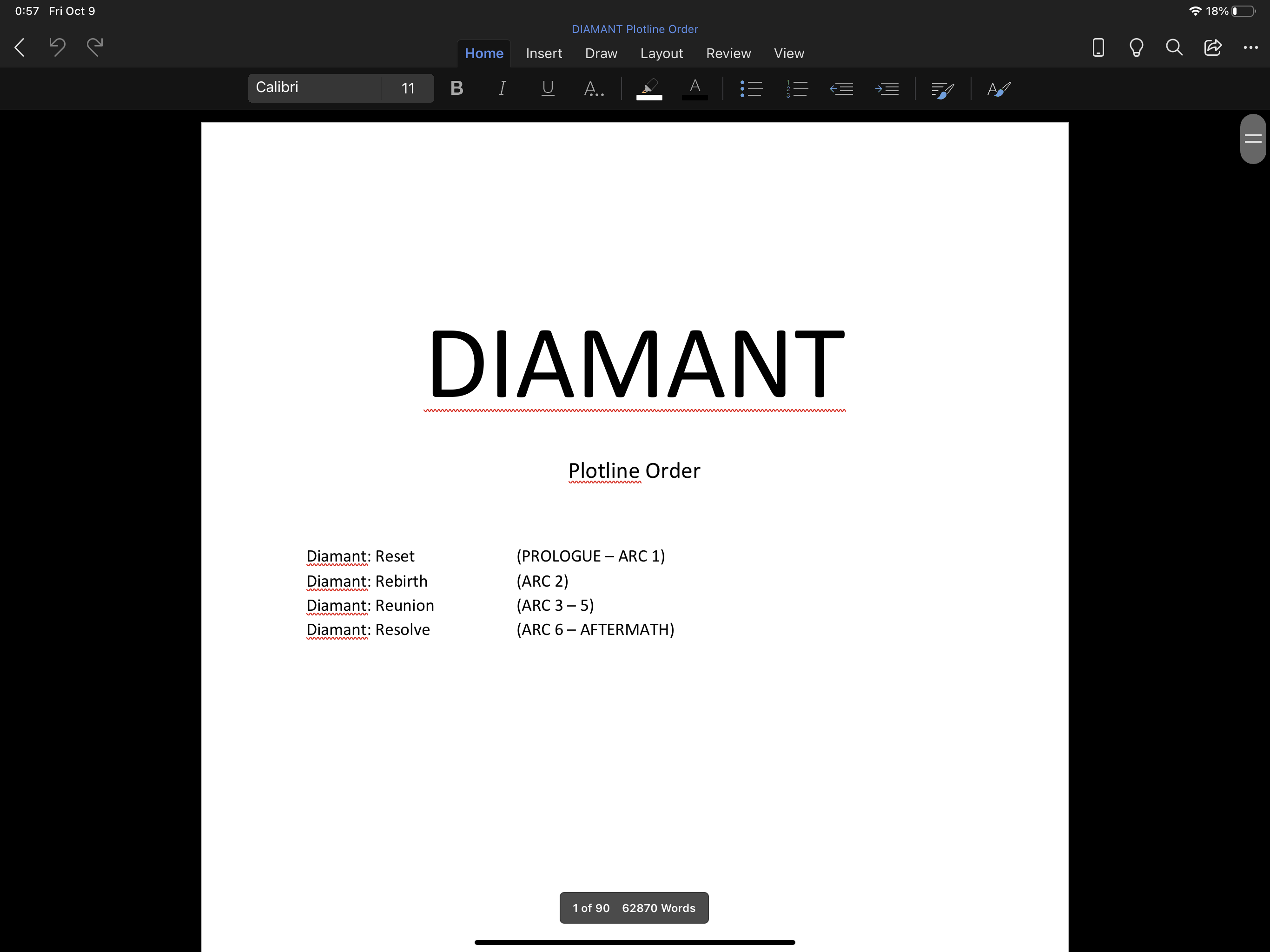Image resolution: width=1270 pixels, height=952 pixels.
Task: Tap the Share icon
Action: click(1212, 47)
